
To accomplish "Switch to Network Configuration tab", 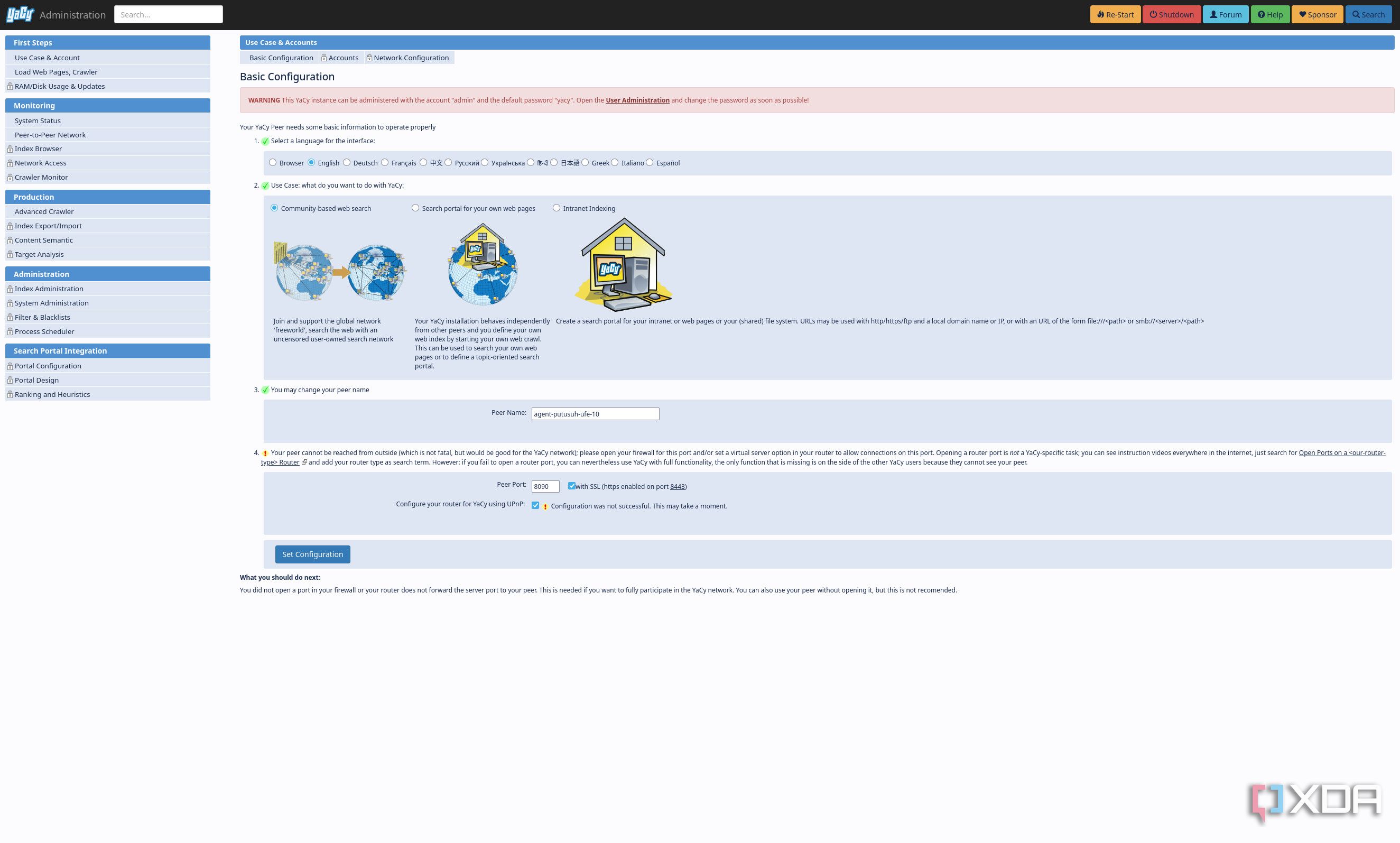I will tap(411, 58).
